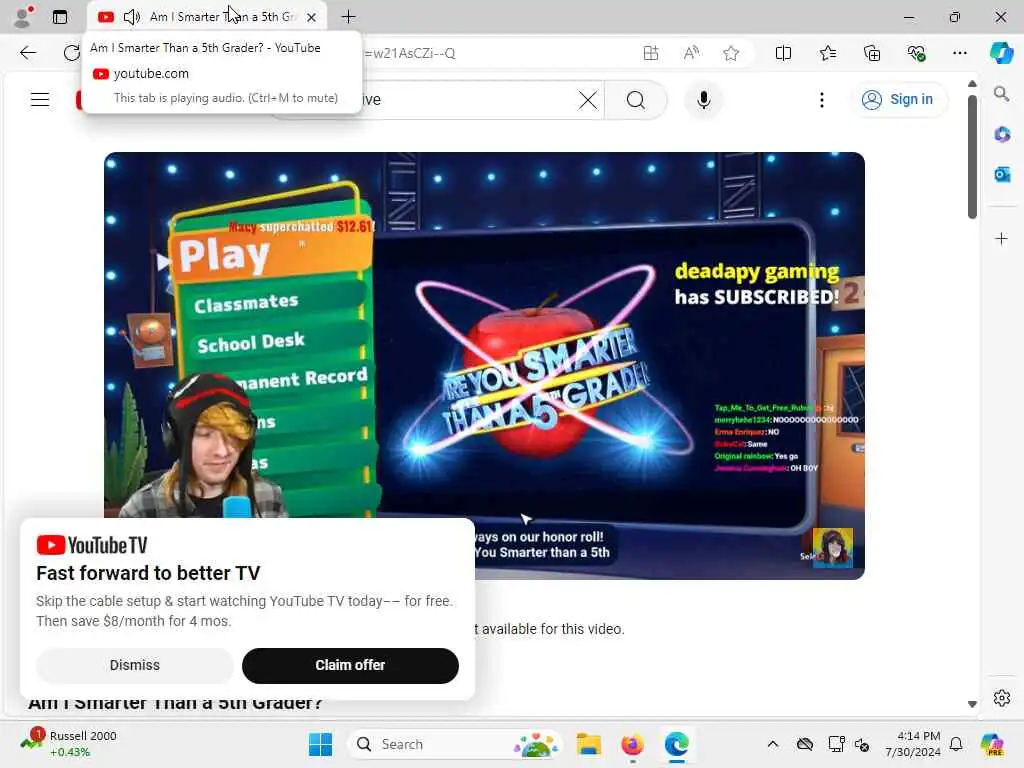Image resolution: width=1024 pixels, height=768 pixels.
Task: Close the YouTube tab
Action: (x=312, y=17)
